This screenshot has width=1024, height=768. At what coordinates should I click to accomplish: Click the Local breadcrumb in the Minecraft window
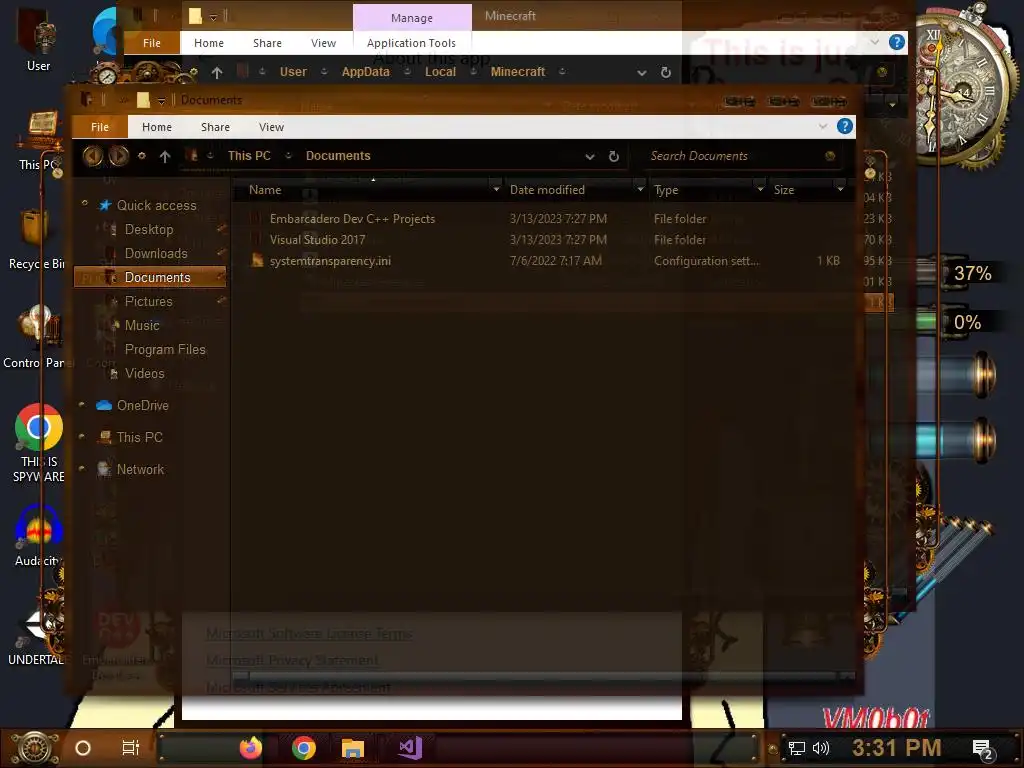(440, 72)
